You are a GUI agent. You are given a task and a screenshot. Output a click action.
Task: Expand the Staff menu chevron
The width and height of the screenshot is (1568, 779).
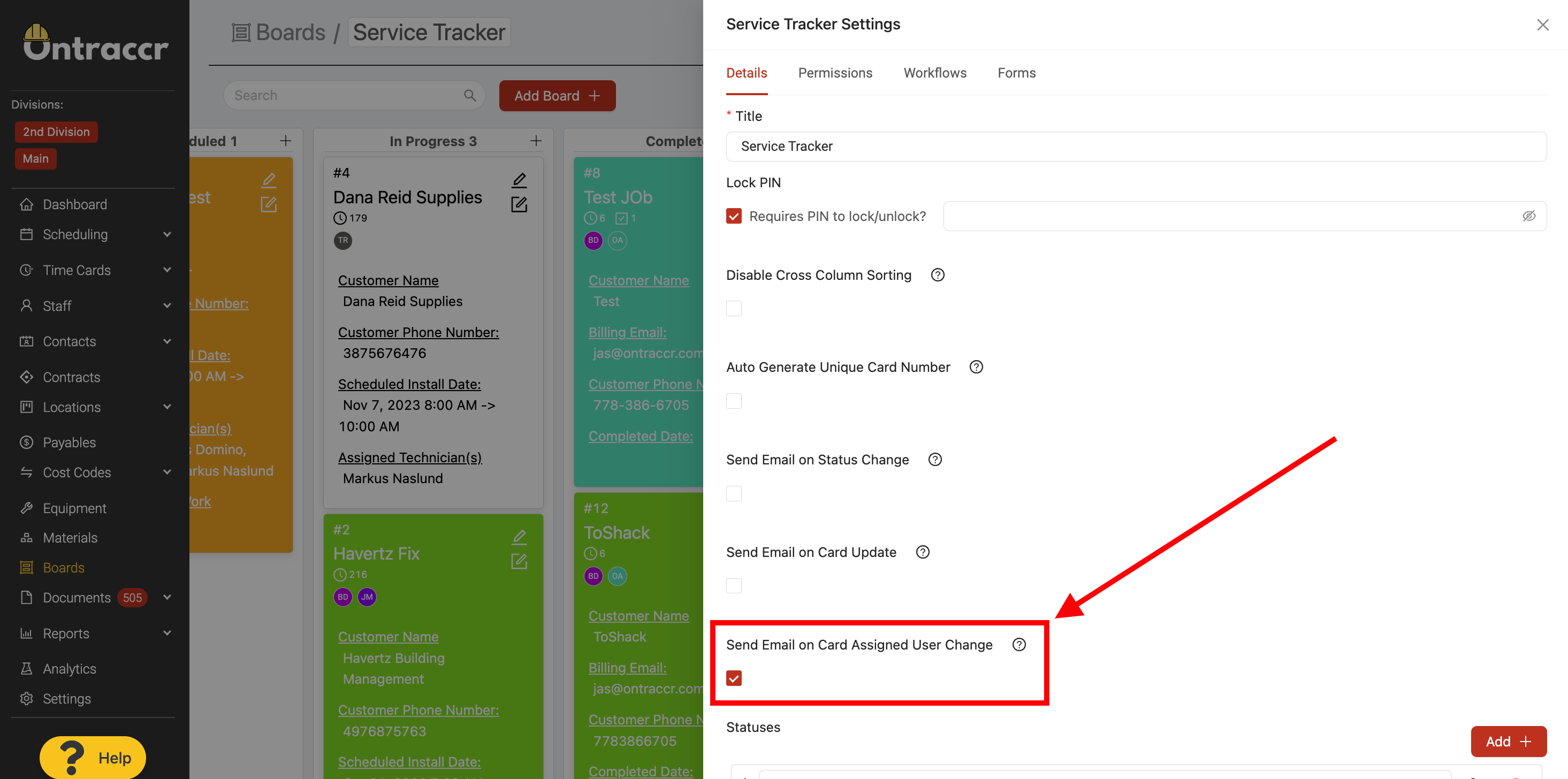[167, 306]
